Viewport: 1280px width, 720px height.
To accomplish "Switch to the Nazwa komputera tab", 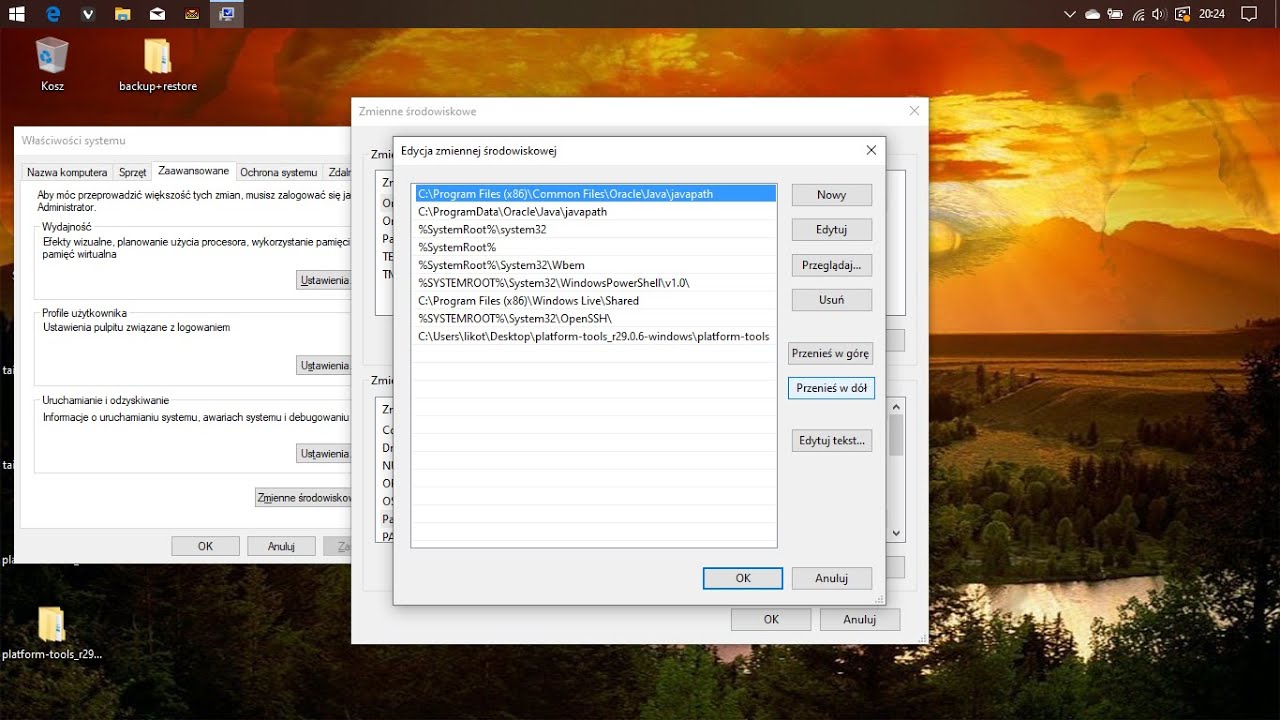I will pos(67,172).
